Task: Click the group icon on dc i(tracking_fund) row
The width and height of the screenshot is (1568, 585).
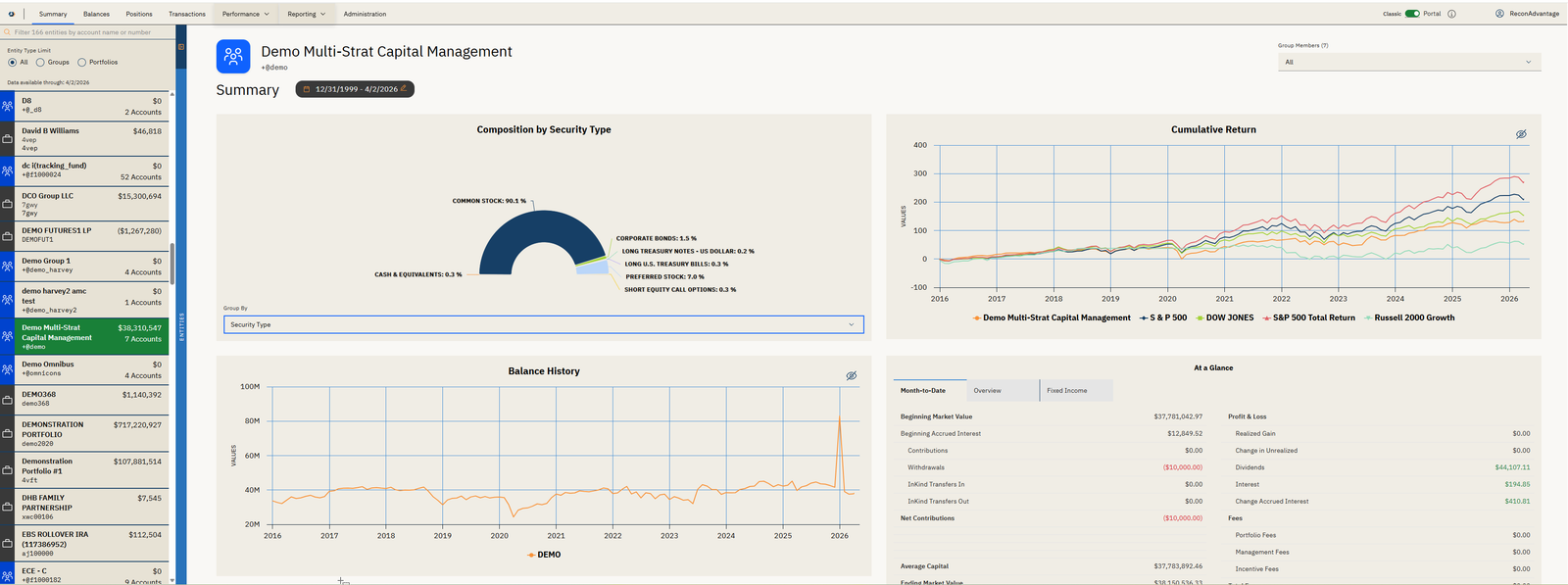Action: [7, 171]
